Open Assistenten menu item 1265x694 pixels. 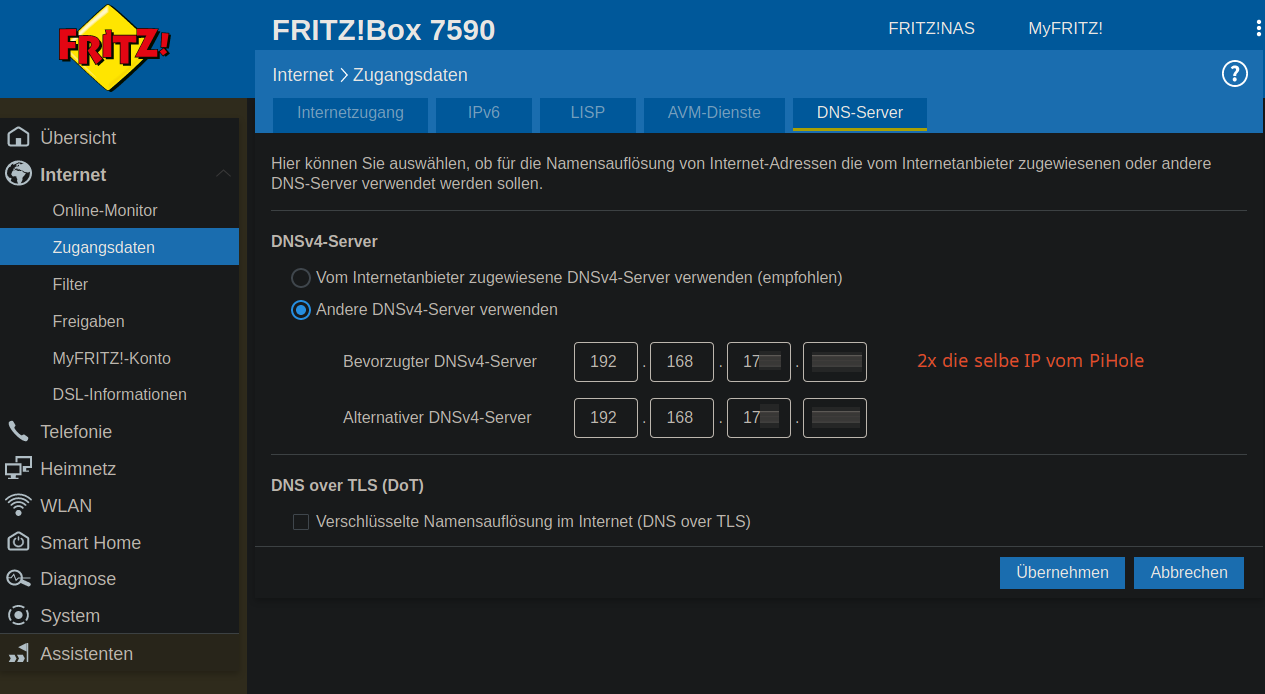point(86,653)
